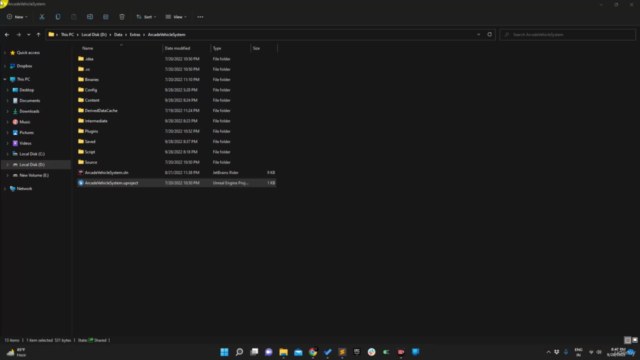Open the See more ellipsis menu
The width and height of the screenshot is (640, 360).
pyautogui.click(x=200, y=17)
